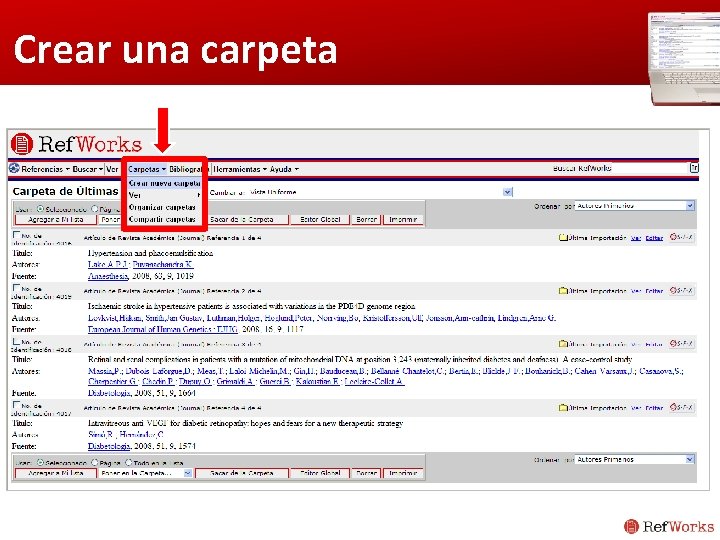Select the Página radio in the lower toolbar
The image size is (720, 540).
pos(95,462)
